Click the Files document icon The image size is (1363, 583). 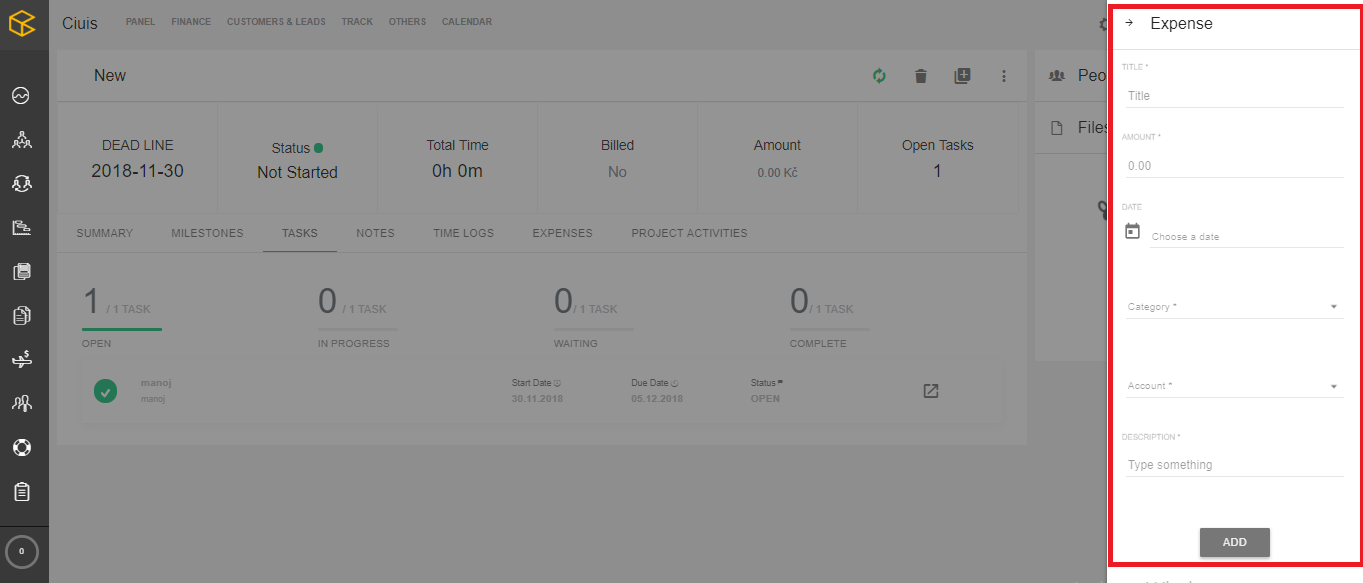1056,128
